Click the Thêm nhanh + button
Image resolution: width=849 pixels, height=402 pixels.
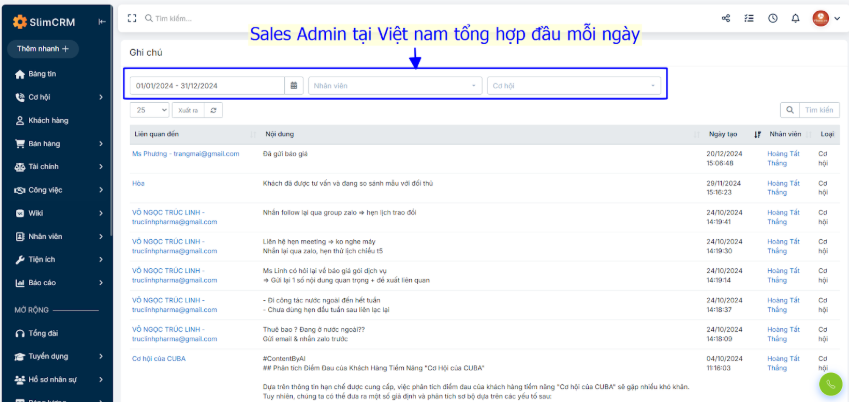[42, 48]
